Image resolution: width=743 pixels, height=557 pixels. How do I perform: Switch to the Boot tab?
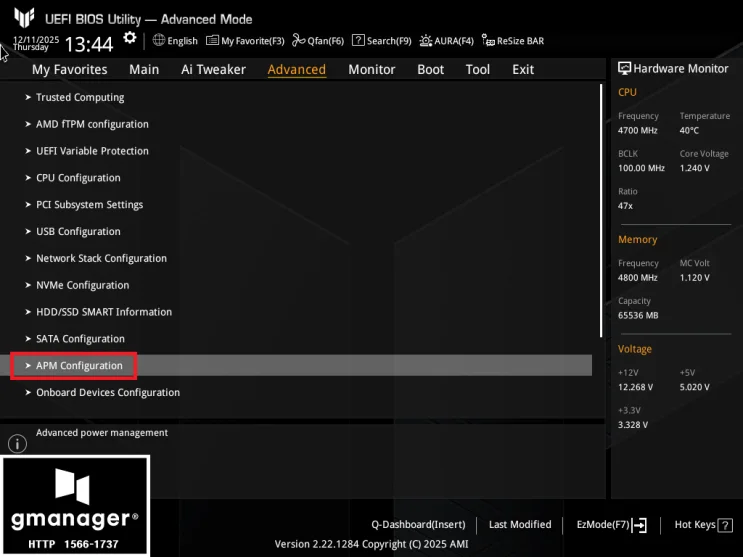tap(430, 70)
